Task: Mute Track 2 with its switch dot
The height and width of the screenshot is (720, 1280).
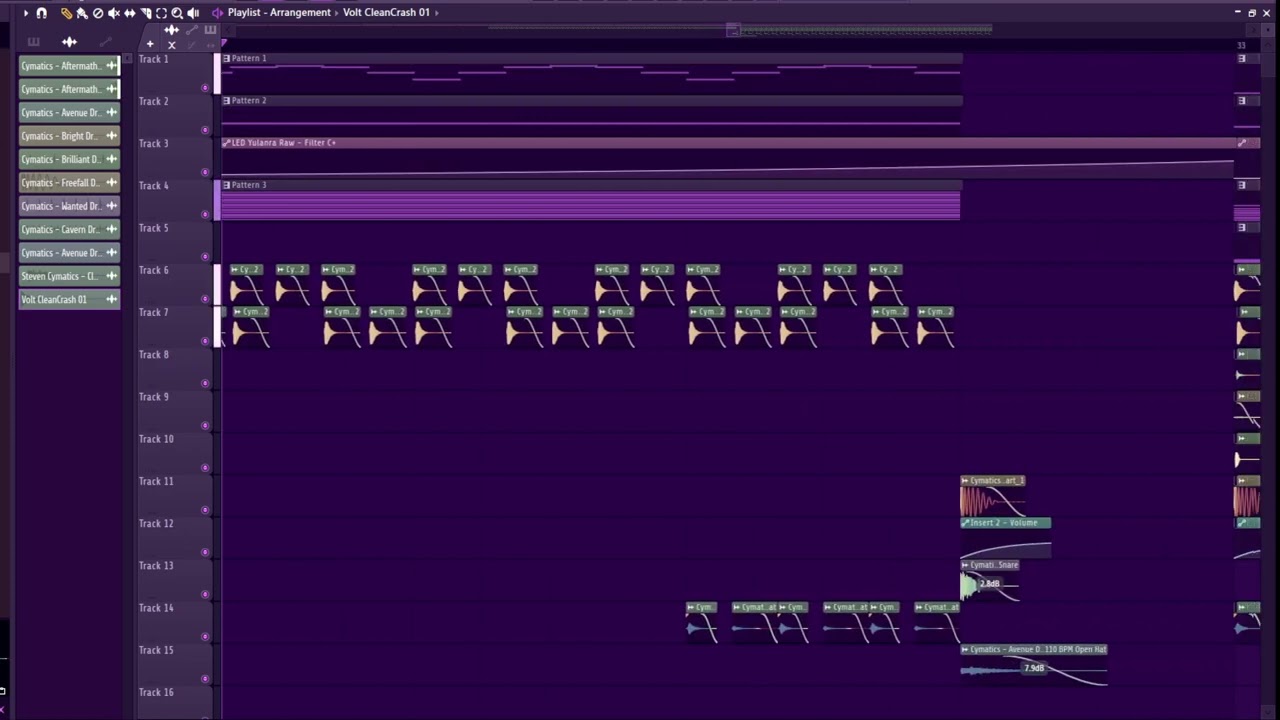Action: point(205,130)
